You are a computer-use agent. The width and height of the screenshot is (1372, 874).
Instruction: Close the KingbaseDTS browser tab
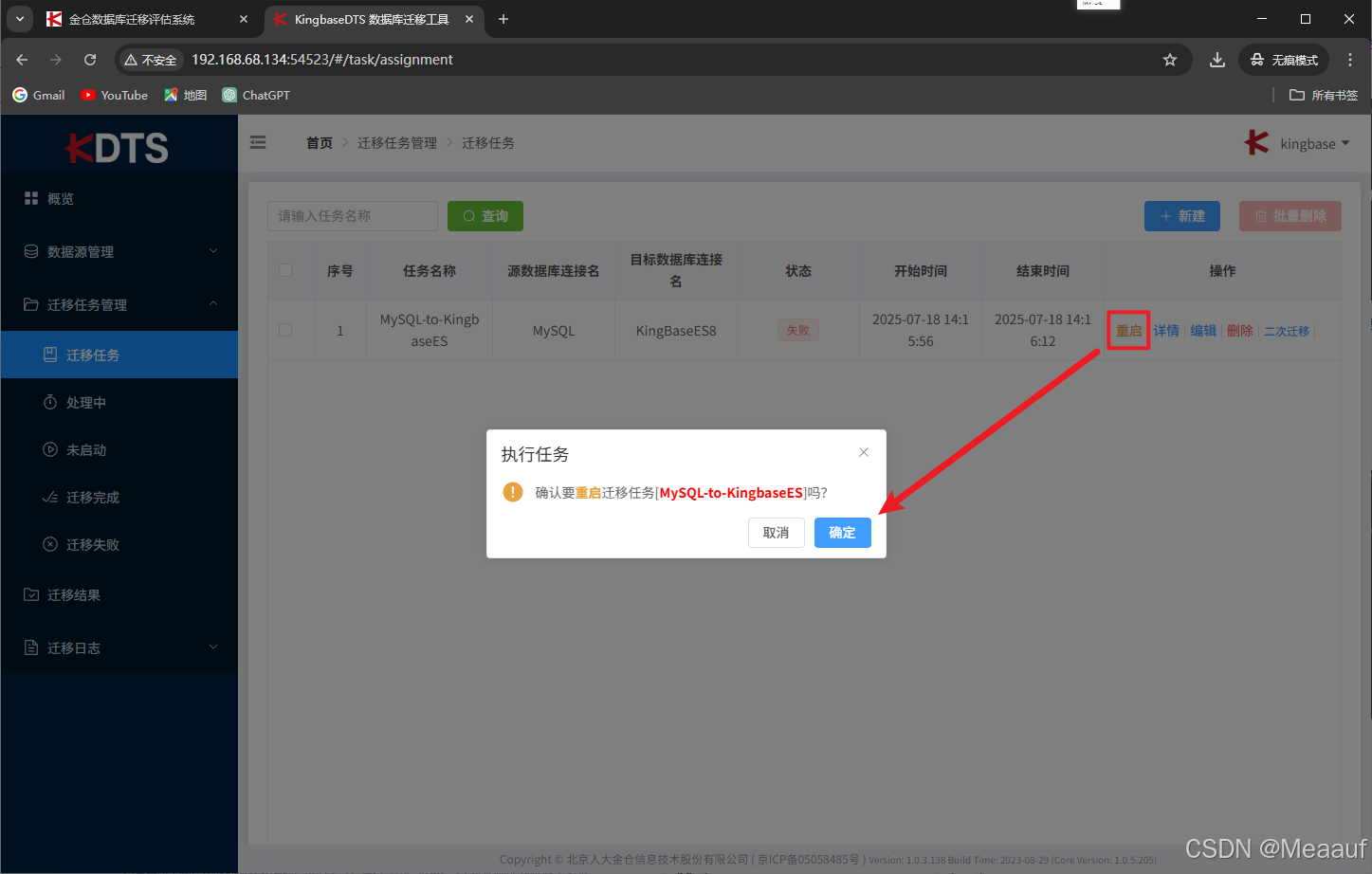(469, 19)
